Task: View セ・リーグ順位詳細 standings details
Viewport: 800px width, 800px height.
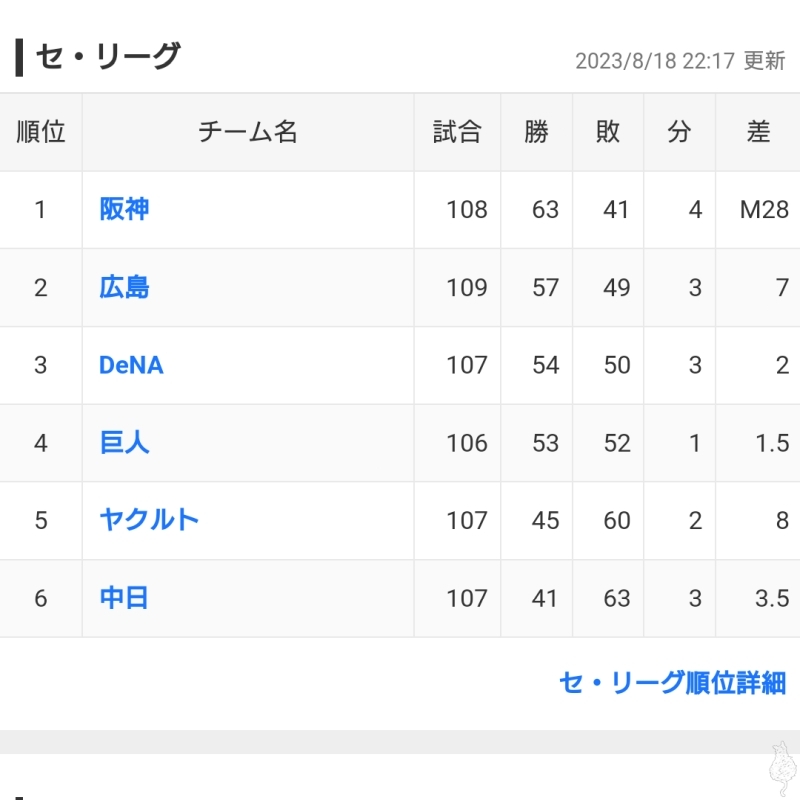Action: 672,683
